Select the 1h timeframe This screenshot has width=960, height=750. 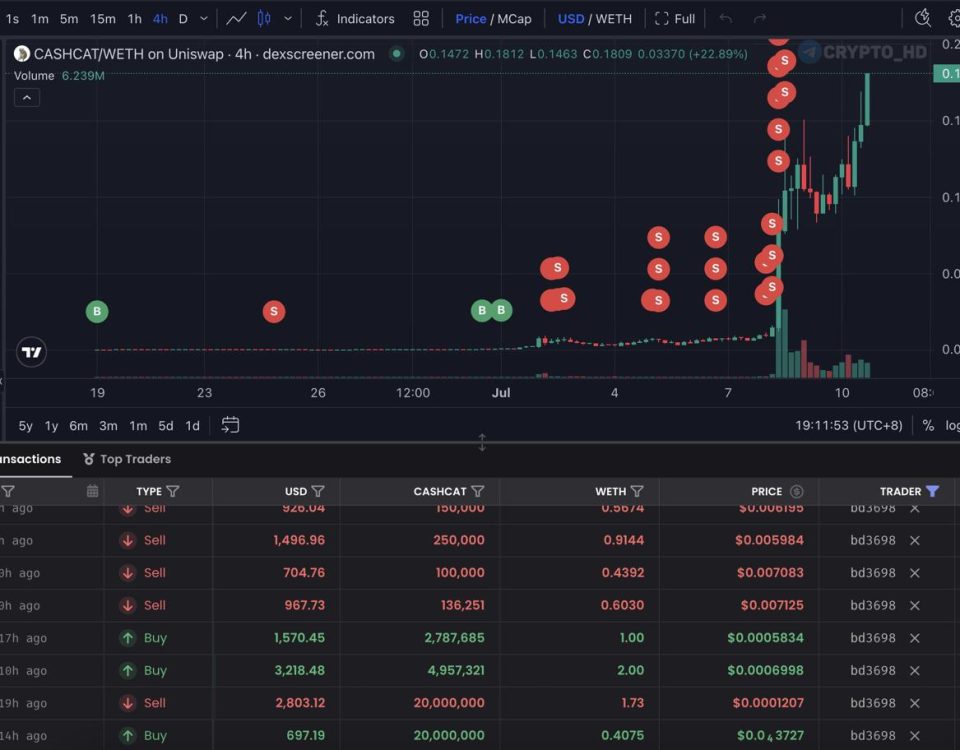(x=135, y=19)
